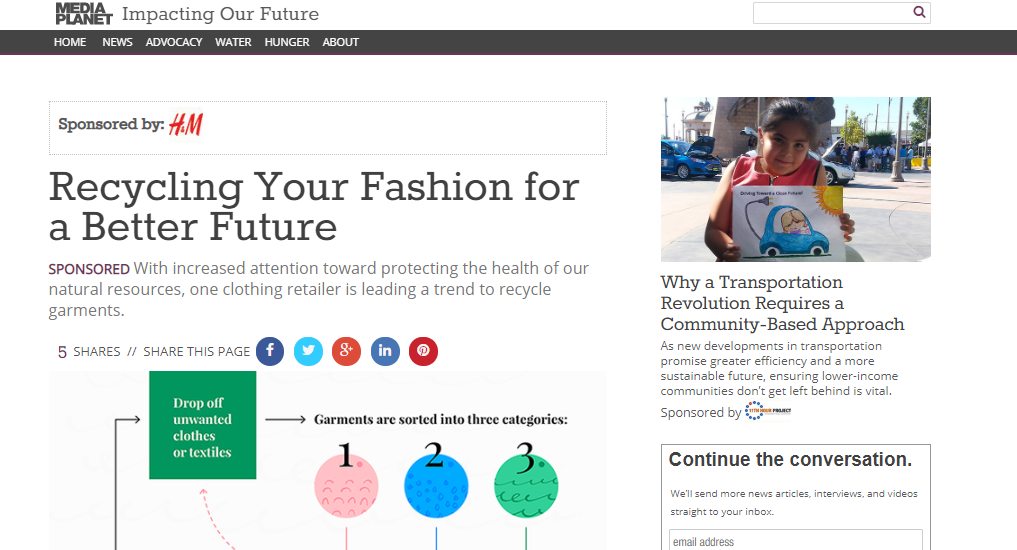
Task: Go to the News section
Action: click(x=117, y=42)
